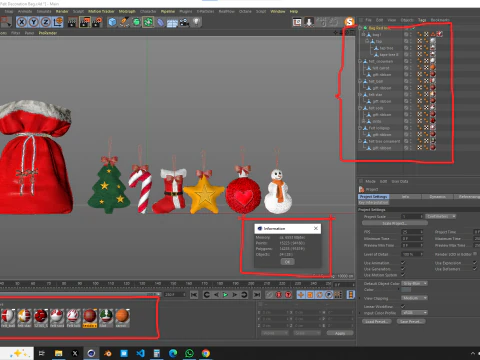Toggle visibility dots of felt carrot object
This screenshot has height=360, width=480.
[x=411, y=68]
